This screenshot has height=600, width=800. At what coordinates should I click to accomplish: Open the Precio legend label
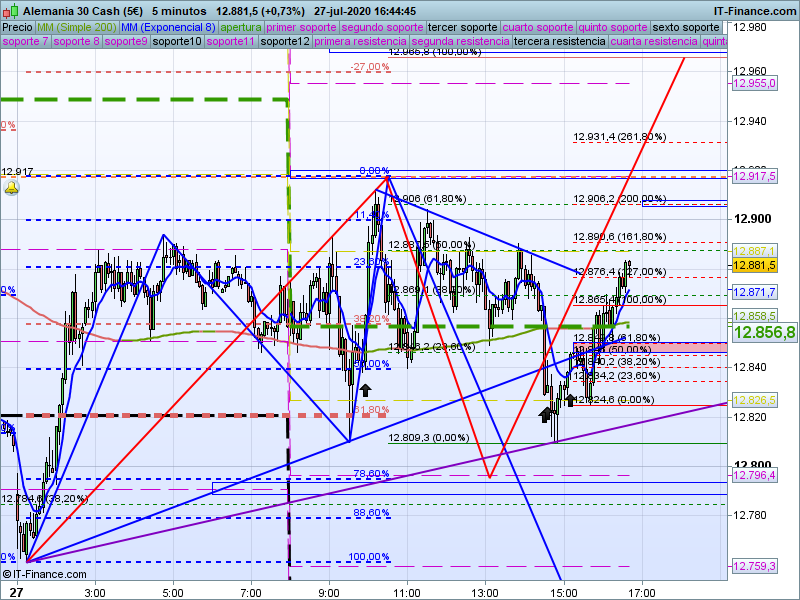(x=17, y=28)
